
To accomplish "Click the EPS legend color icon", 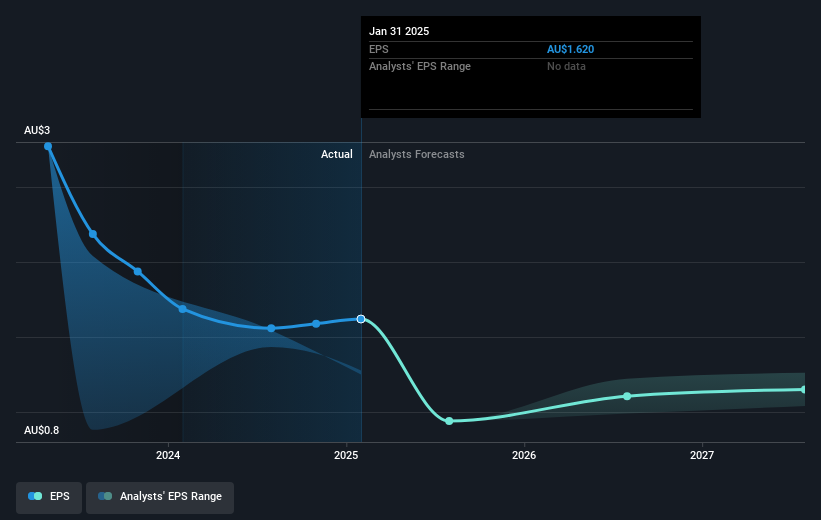I will 35,496.
